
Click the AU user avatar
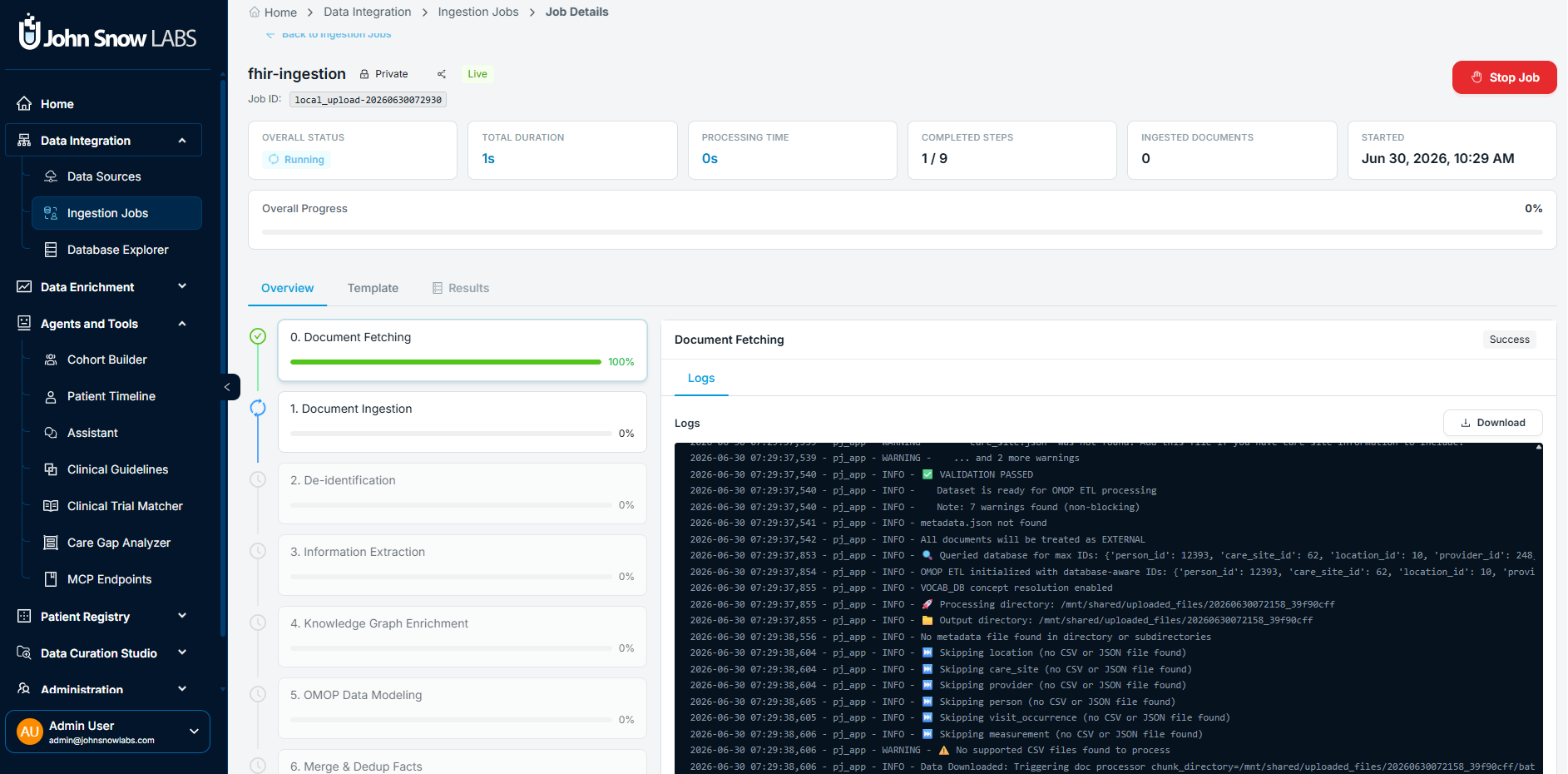click(30, 732)
